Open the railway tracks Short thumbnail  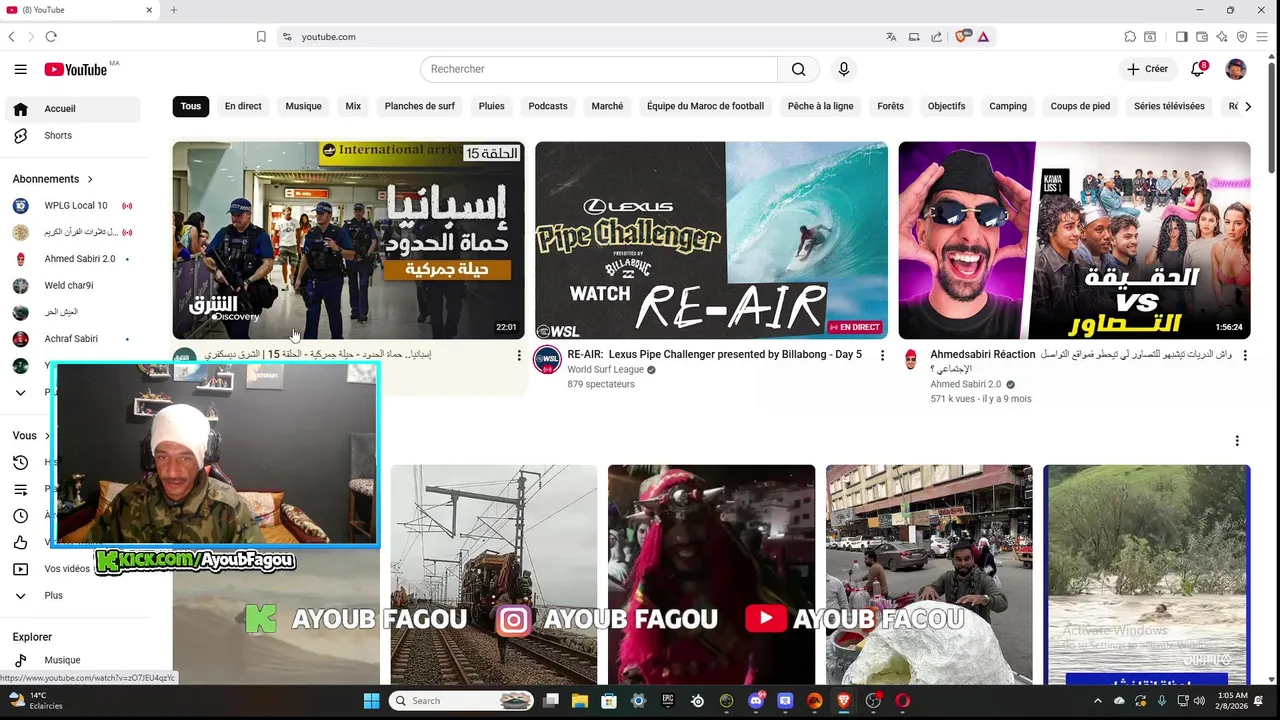tap(494, 575)
